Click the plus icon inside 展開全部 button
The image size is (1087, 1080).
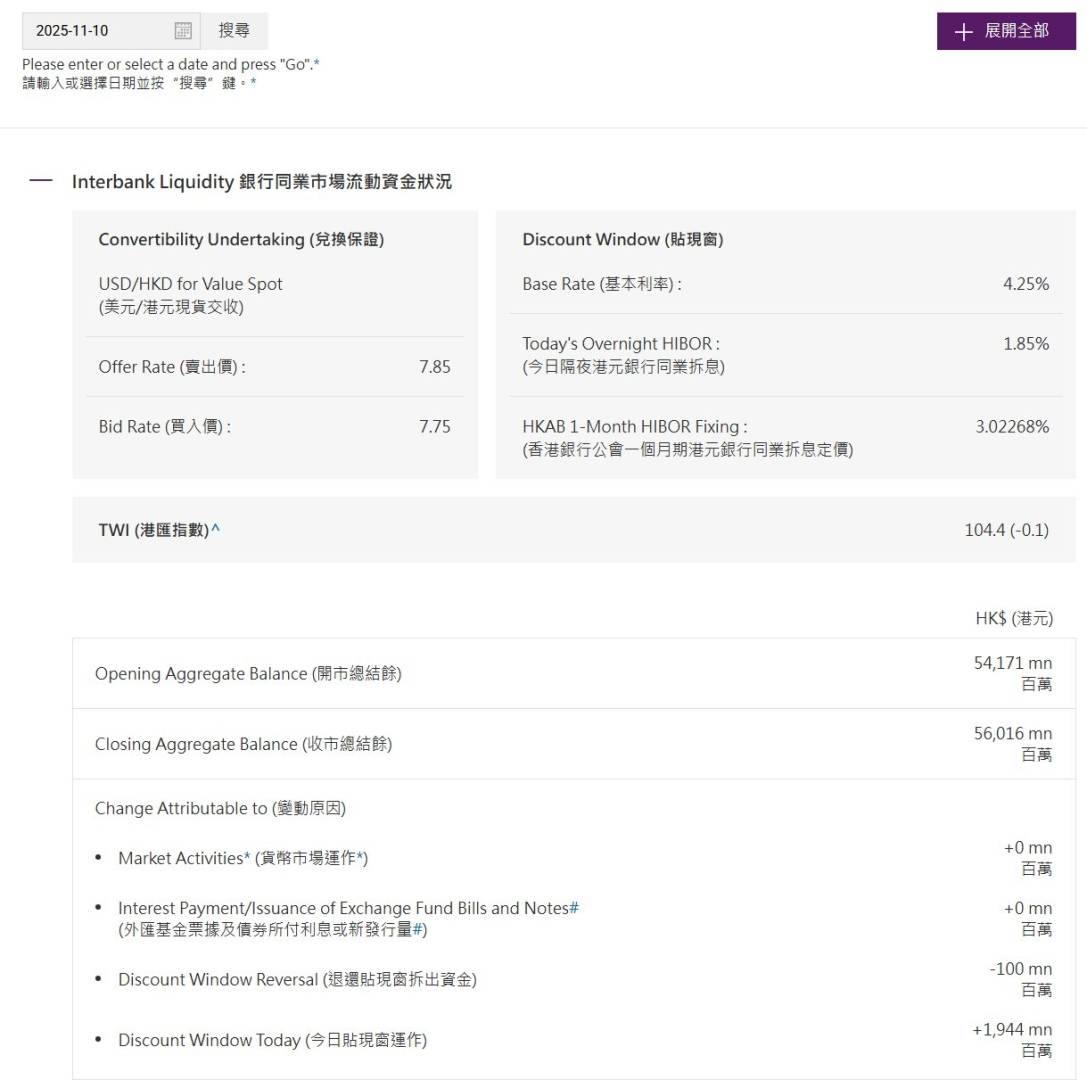tap(963, 31)
